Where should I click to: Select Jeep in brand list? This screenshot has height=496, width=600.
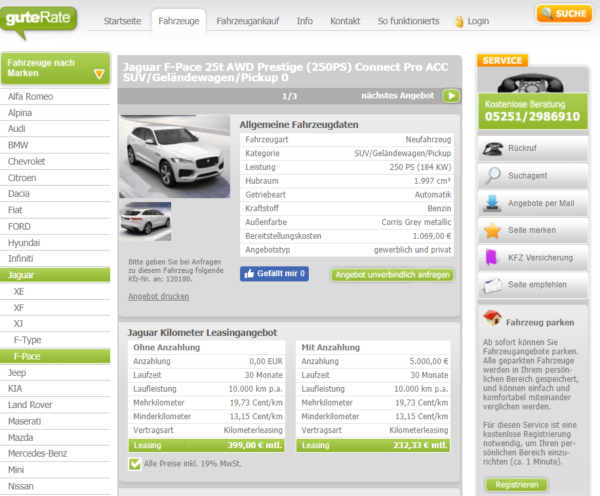coord(55,373)
